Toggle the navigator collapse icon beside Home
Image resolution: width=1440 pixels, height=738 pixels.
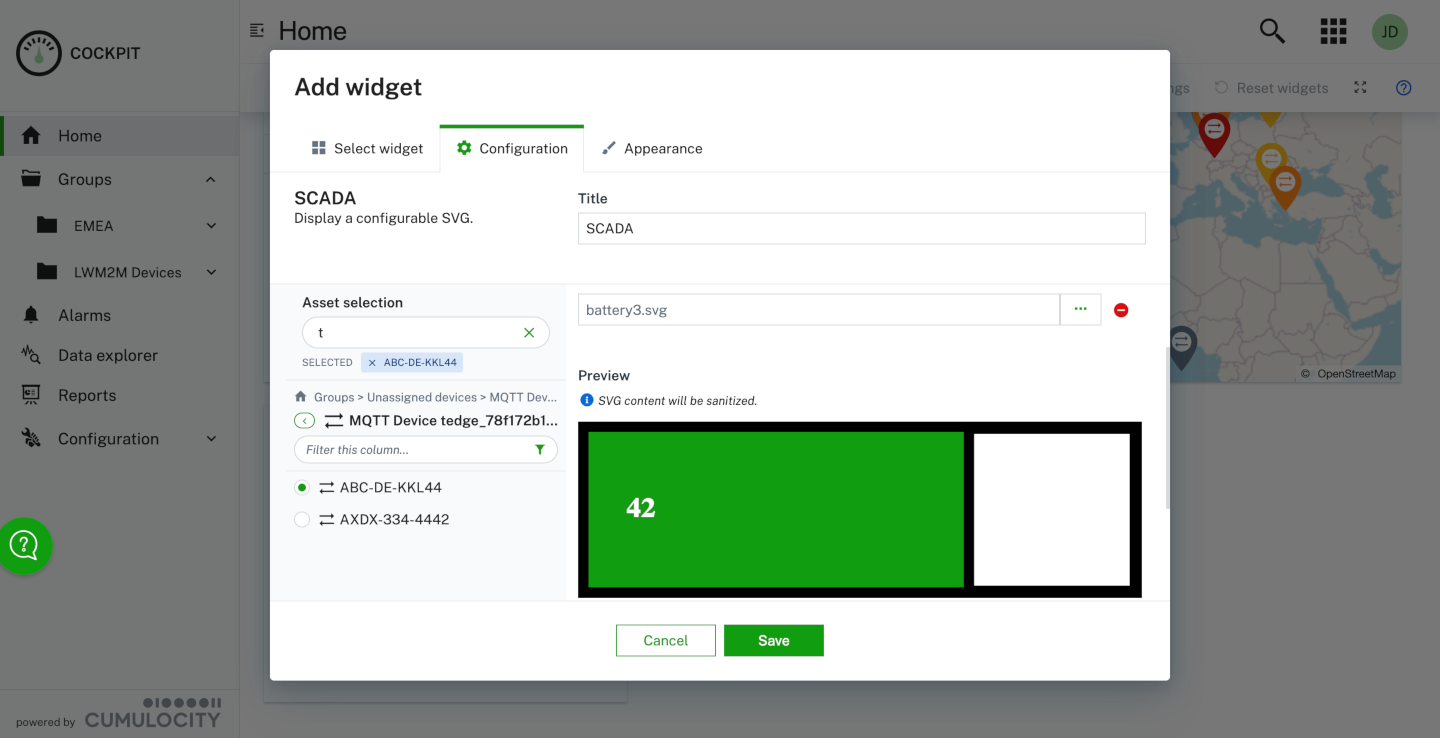[x=257, y=31]
